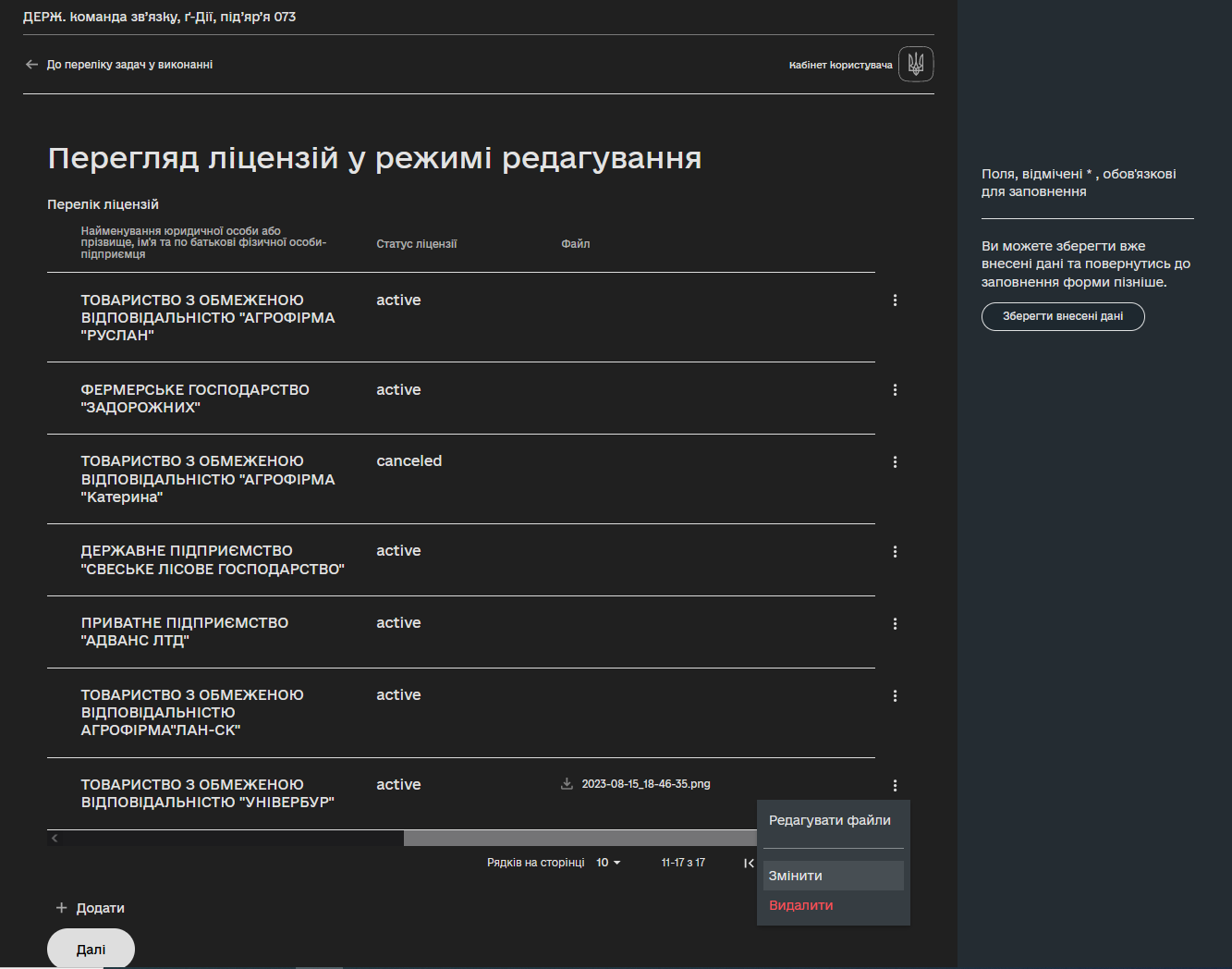This screenshot has width=1232, height=969.
Task: Open three-dot menu for "АДВАНС ЛТД" row
Action: click(895, 623)
